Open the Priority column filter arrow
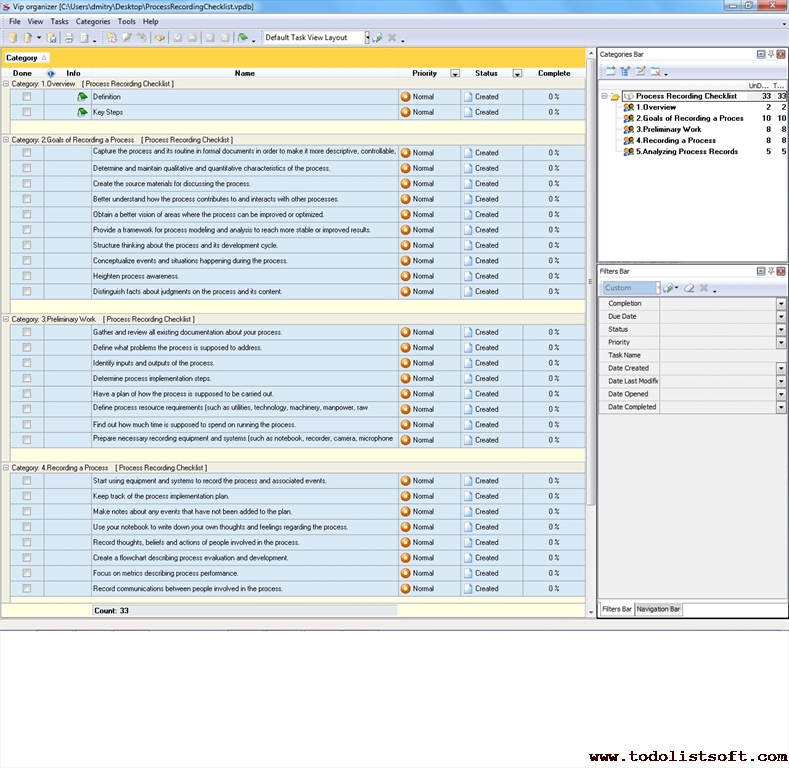Screen dimensions: 789x768 click(455, 73)
